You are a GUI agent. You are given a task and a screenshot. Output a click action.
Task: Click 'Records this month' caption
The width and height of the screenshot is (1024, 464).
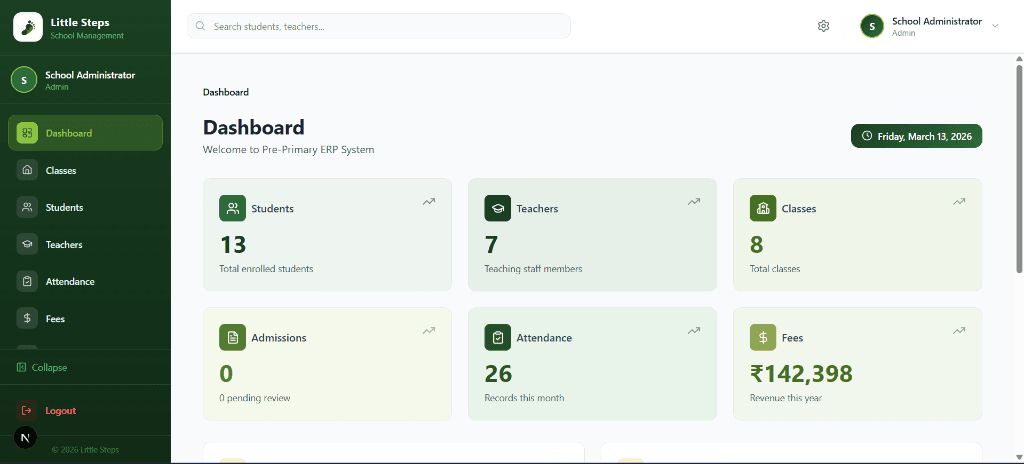(x=524, y=397)
